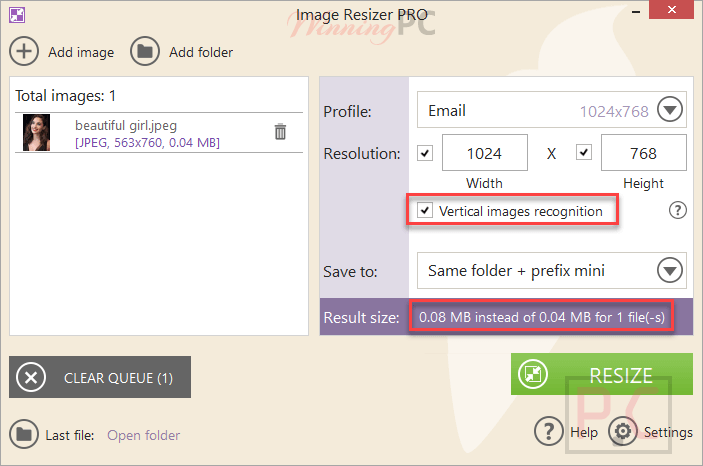Open the Open folder link
The image size is (703, 466).
143,435
